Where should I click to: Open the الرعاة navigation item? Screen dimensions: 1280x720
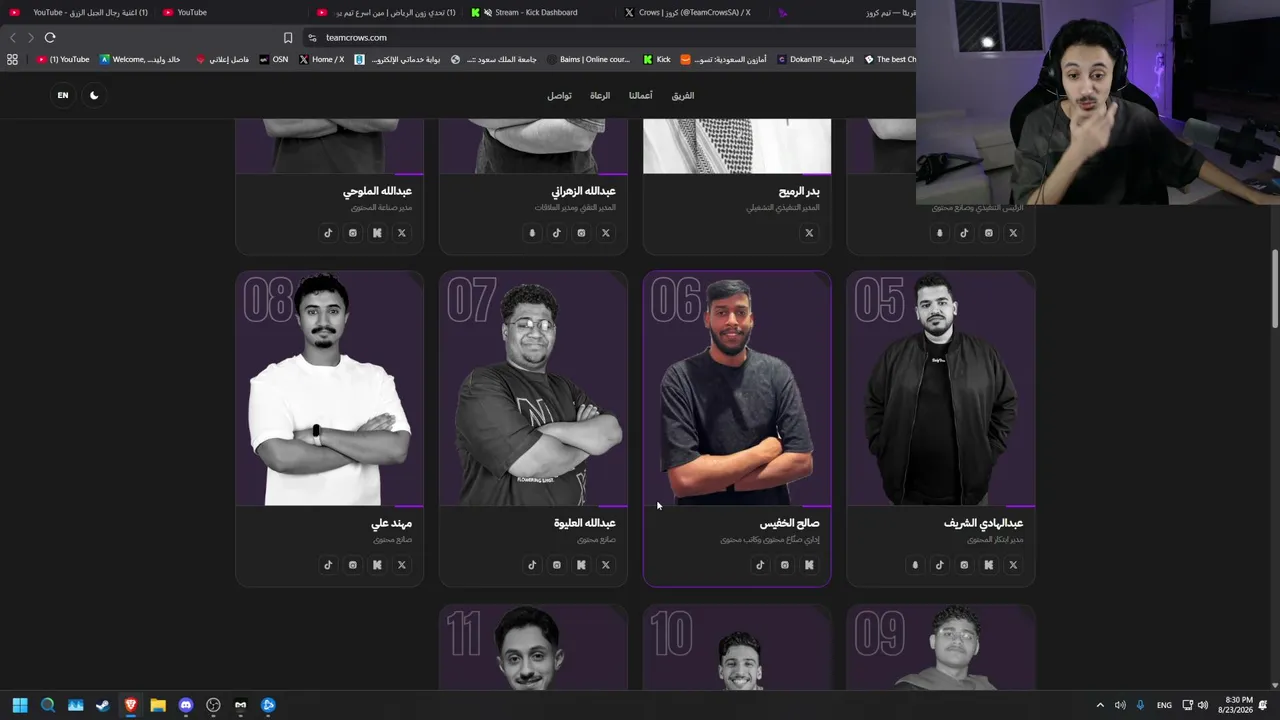click(600, 96)
